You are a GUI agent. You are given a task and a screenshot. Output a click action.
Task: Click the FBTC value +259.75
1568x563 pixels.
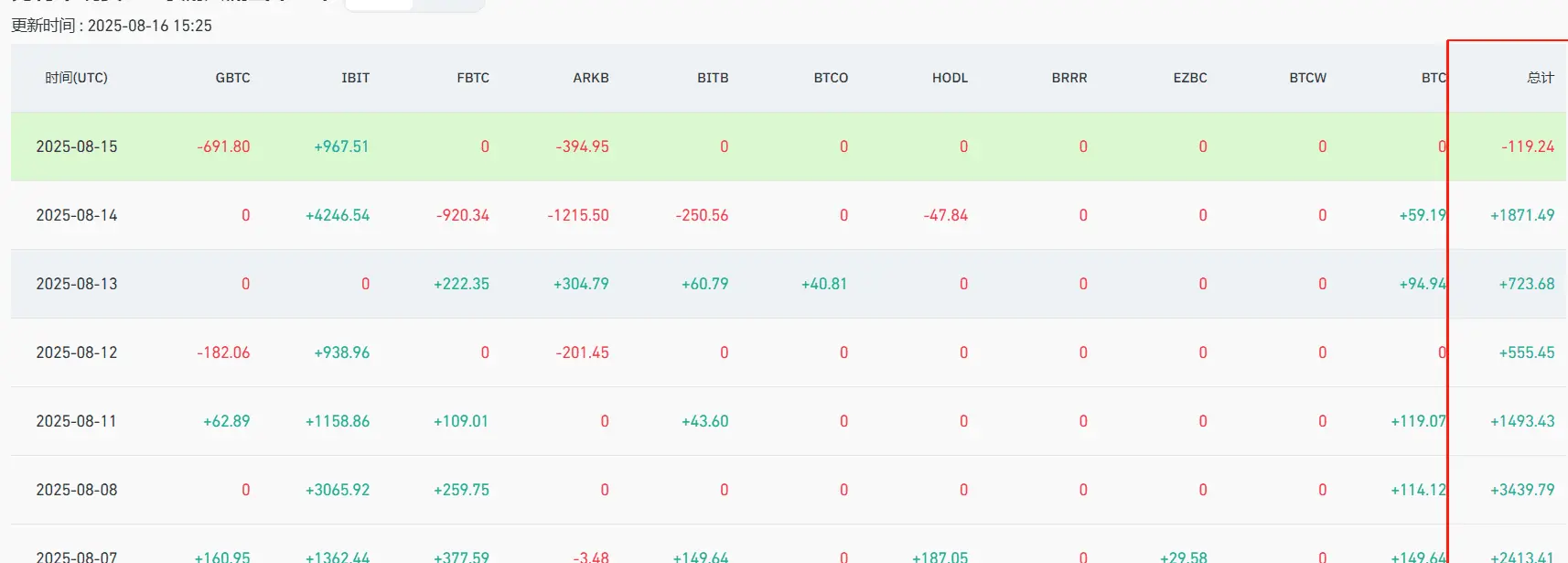pos(461,490)
